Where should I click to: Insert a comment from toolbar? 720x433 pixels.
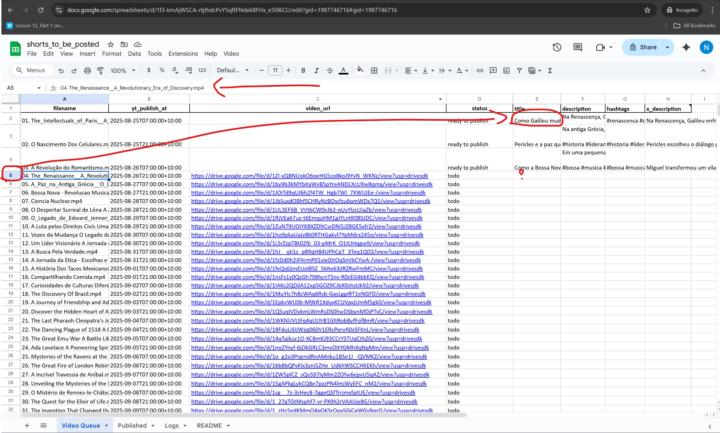click(x=493, y=71)
